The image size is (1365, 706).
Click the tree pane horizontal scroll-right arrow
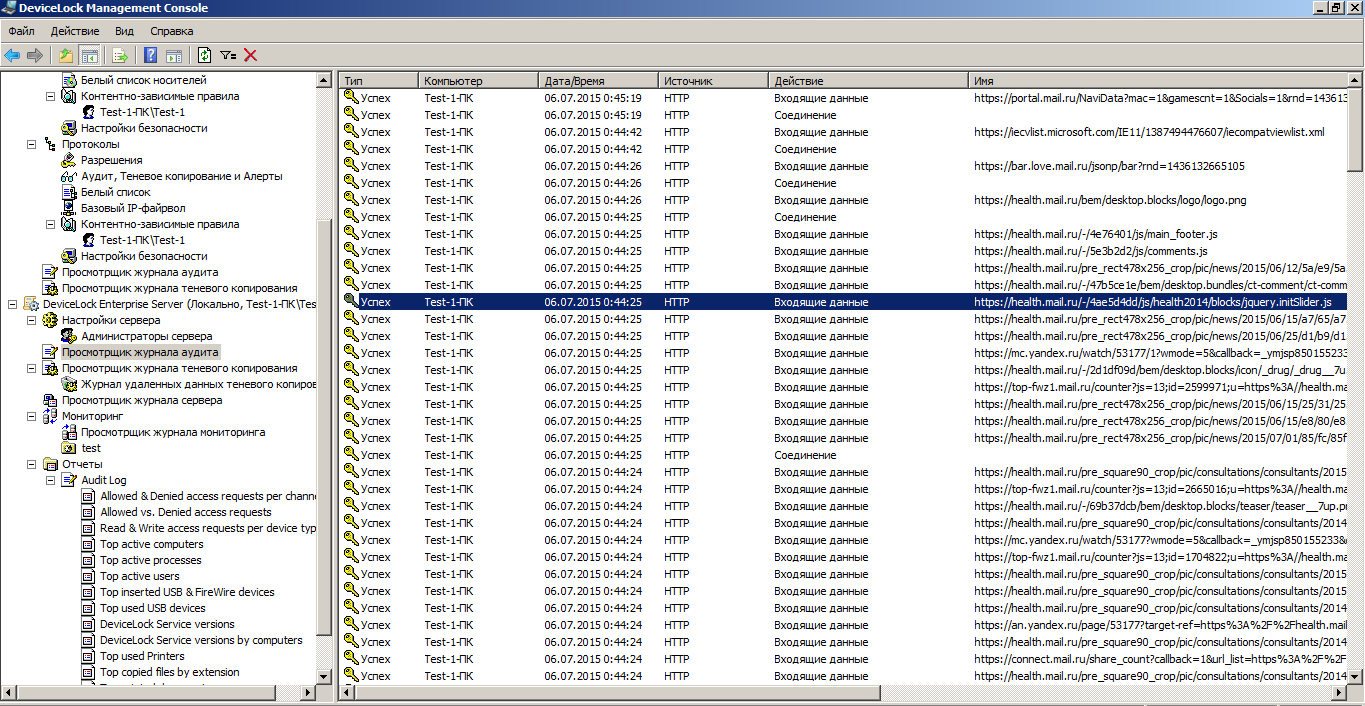(x=309, y=692)
